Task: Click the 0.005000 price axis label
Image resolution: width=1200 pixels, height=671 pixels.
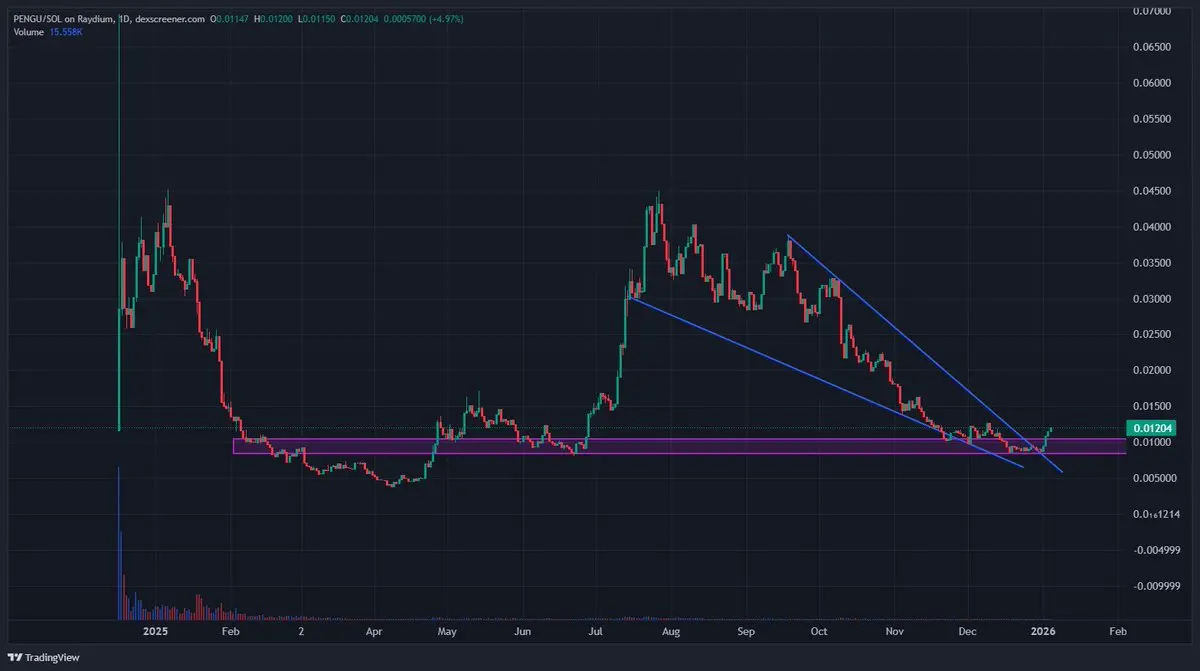Action: coord(1153,478)
